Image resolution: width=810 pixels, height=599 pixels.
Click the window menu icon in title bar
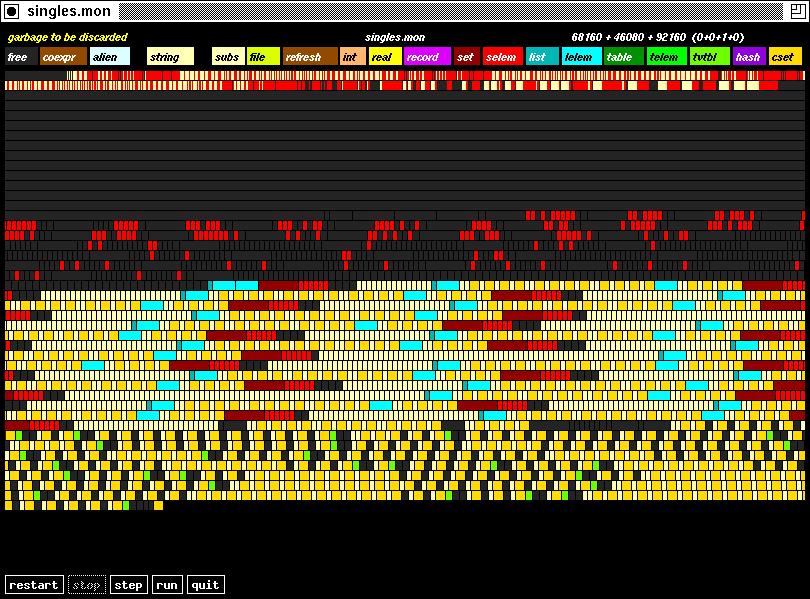(12, 11)
